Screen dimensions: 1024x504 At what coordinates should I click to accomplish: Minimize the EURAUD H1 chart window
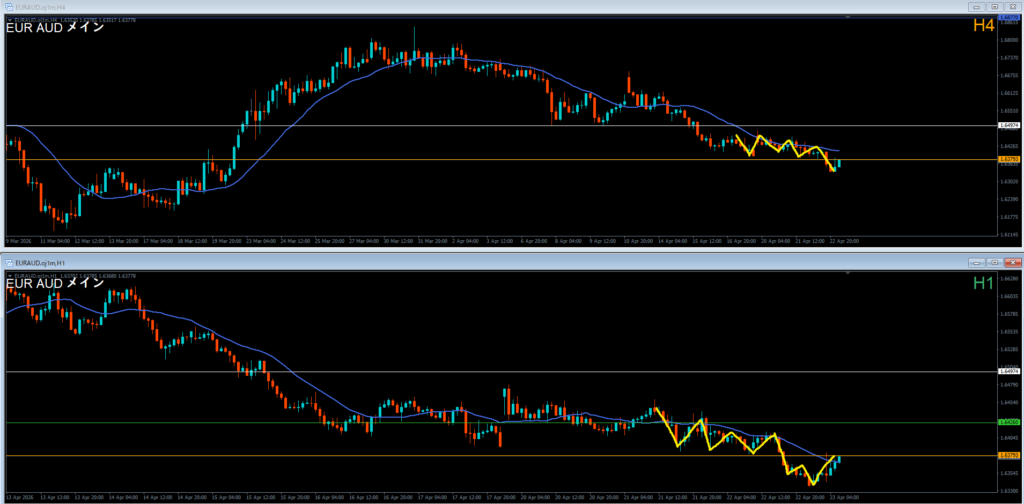pyautogui.click(x=977, y=262)
